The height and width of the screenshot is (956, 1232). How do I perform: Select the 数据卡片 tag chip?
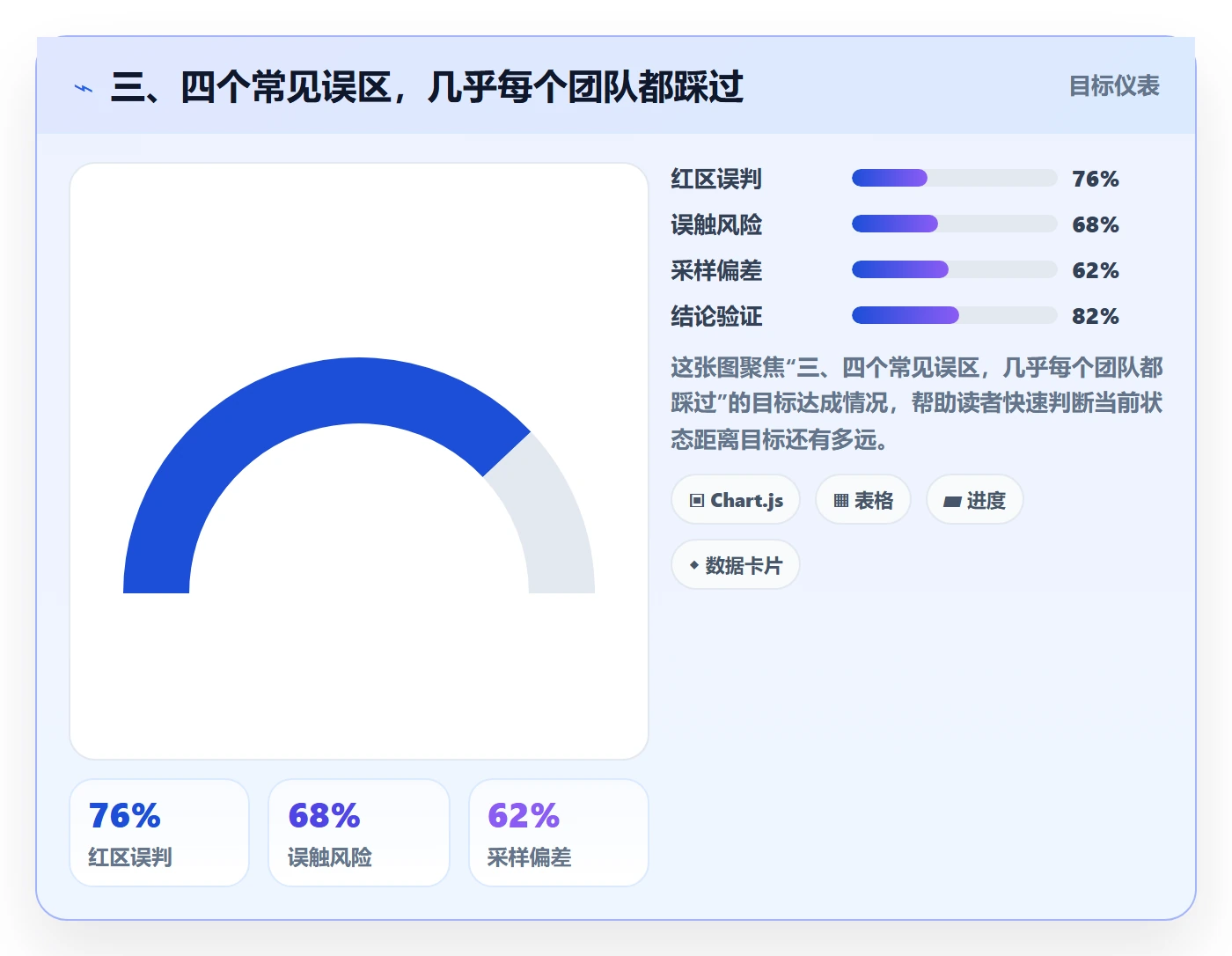click(x=736, y=565)
